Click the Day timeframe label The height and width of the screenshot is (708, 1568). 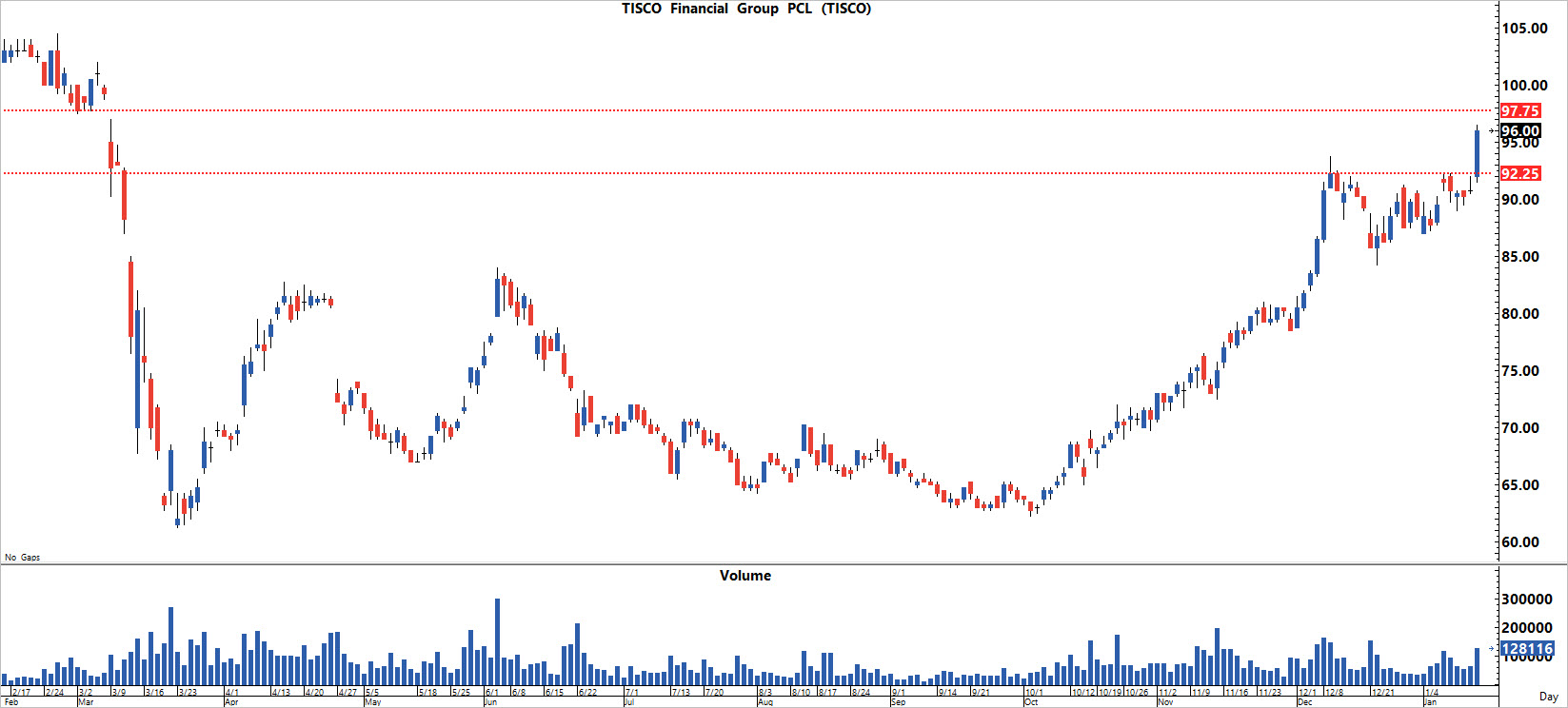pyautogui.click(x=1548, y=698)
